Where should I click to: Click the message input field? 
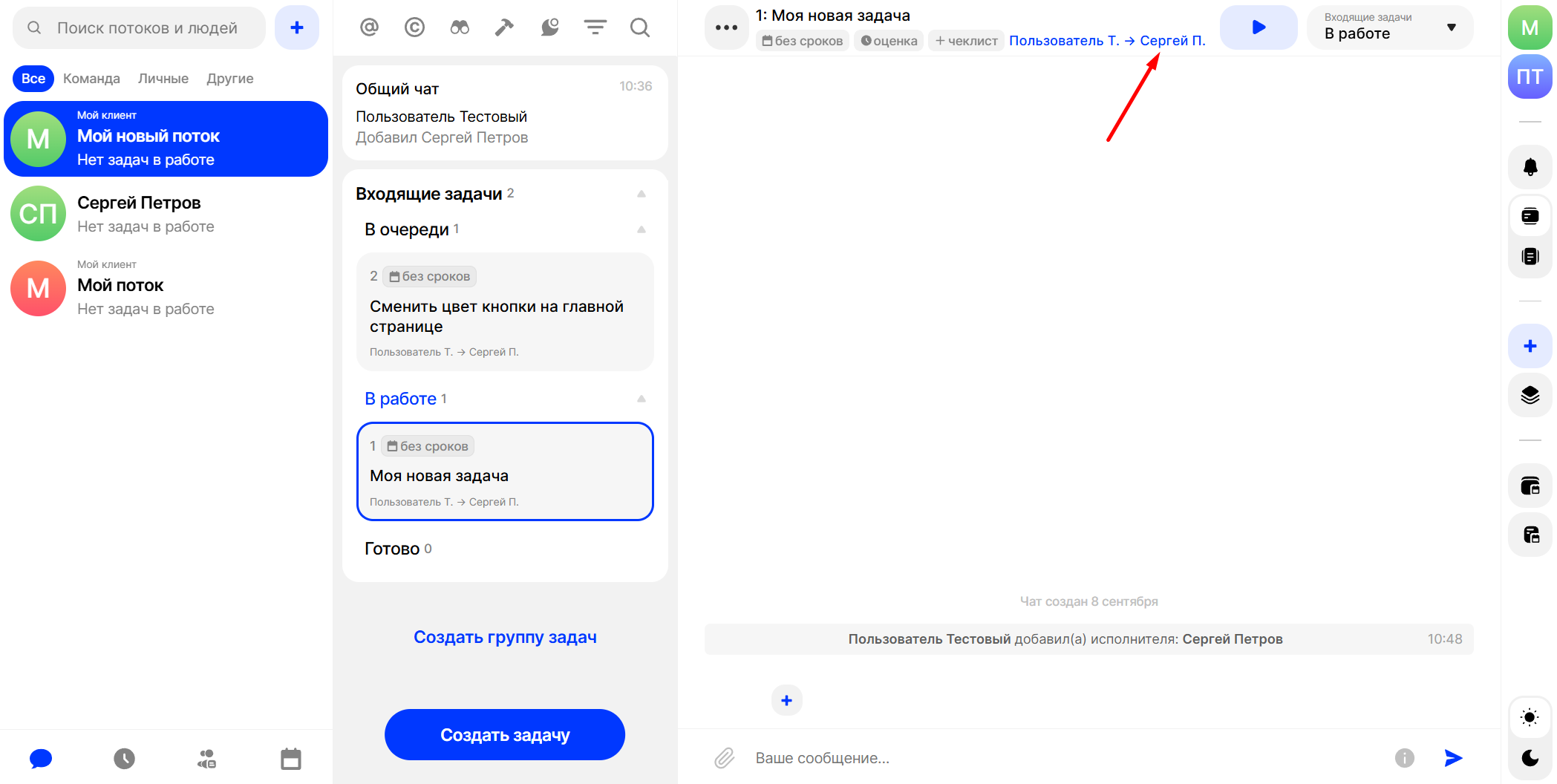coord(1062,757)
